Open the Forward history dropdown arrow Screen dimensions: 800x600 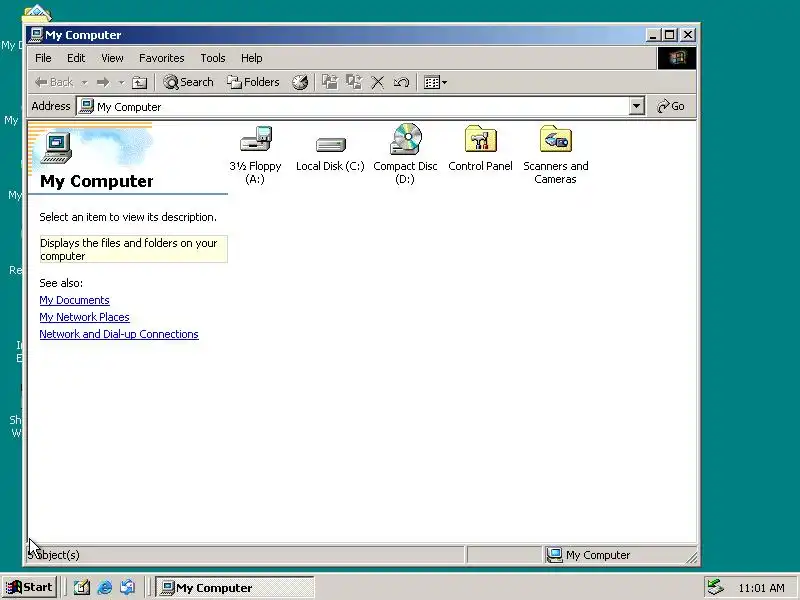[121, 82]
